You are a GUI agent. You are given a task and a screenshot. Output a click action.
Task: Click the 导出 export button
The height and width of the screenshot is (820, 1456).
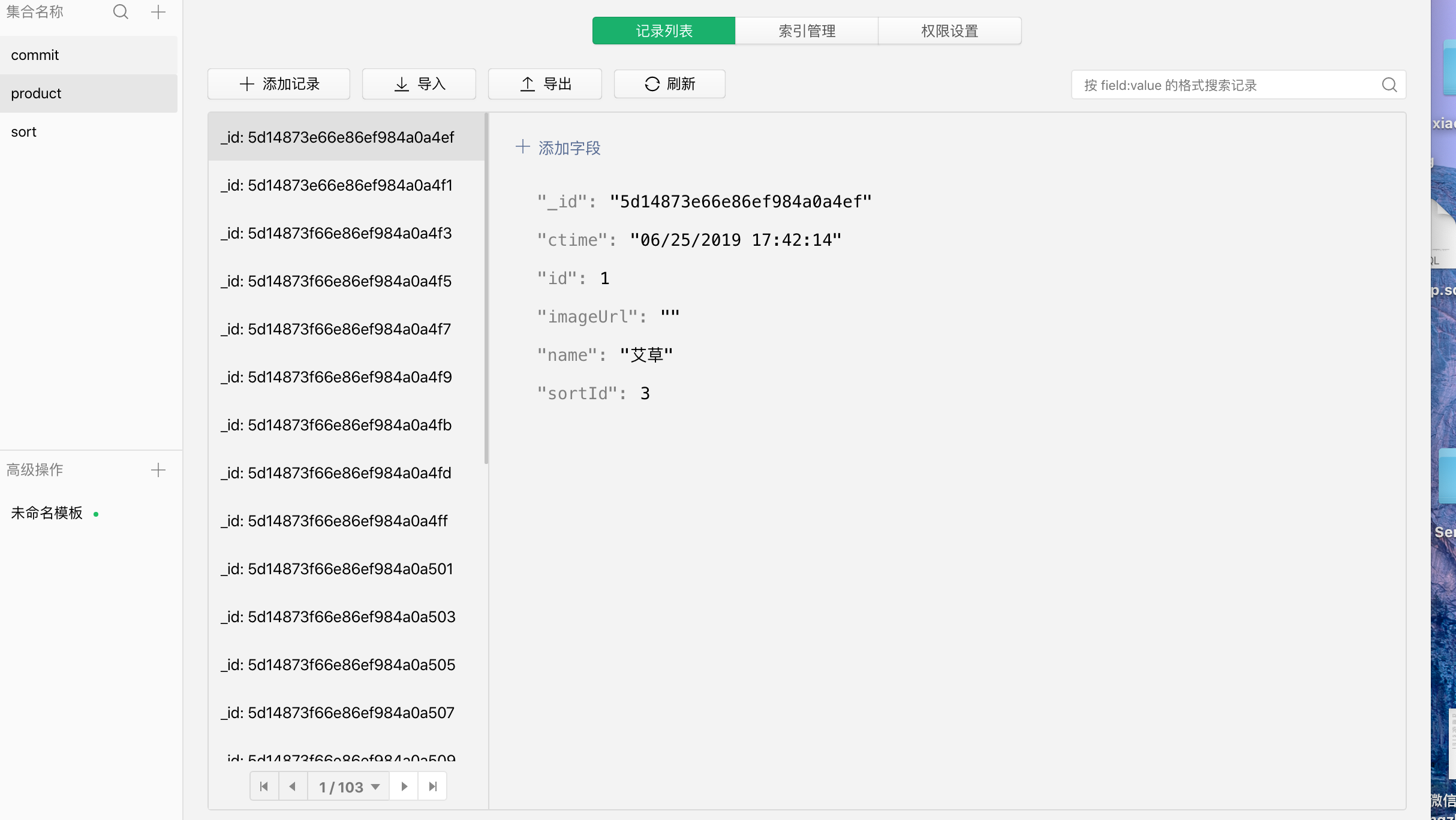(545, 84)
